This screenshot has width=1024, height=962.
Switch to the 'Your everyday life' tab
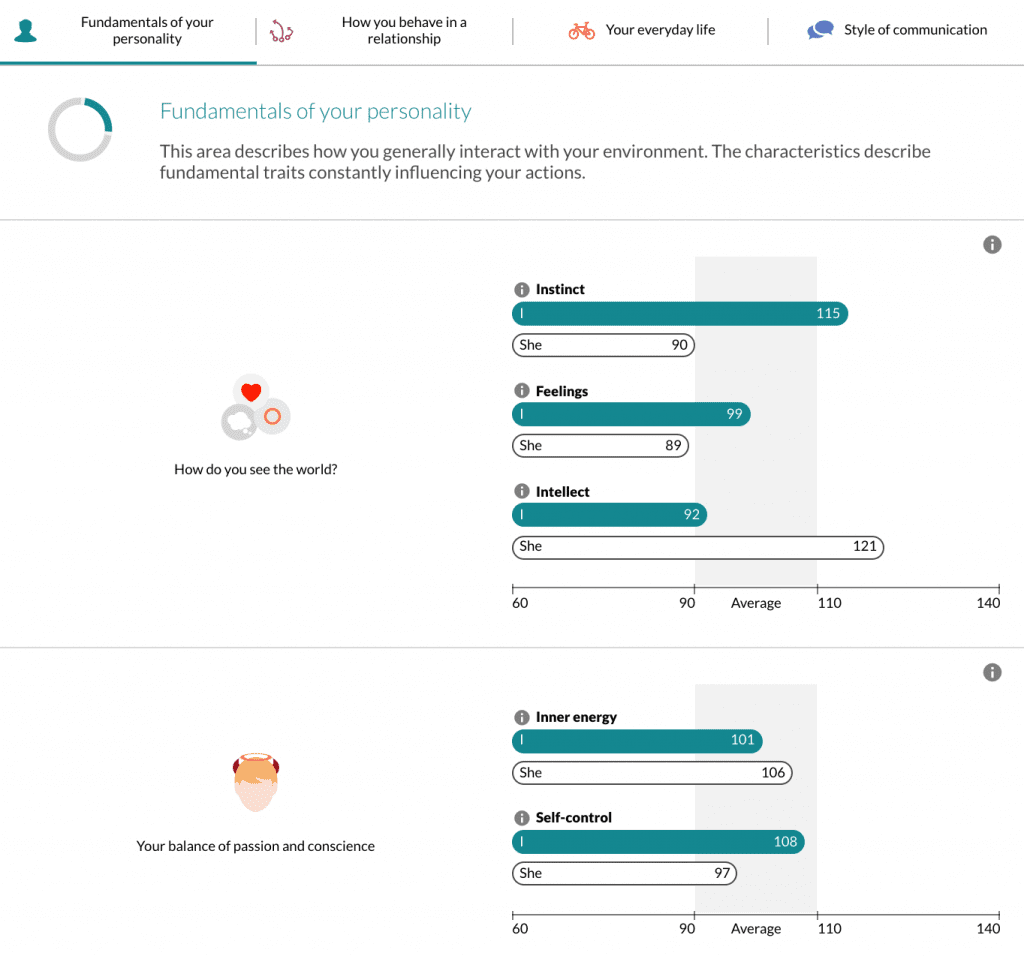tap(659, 30)
